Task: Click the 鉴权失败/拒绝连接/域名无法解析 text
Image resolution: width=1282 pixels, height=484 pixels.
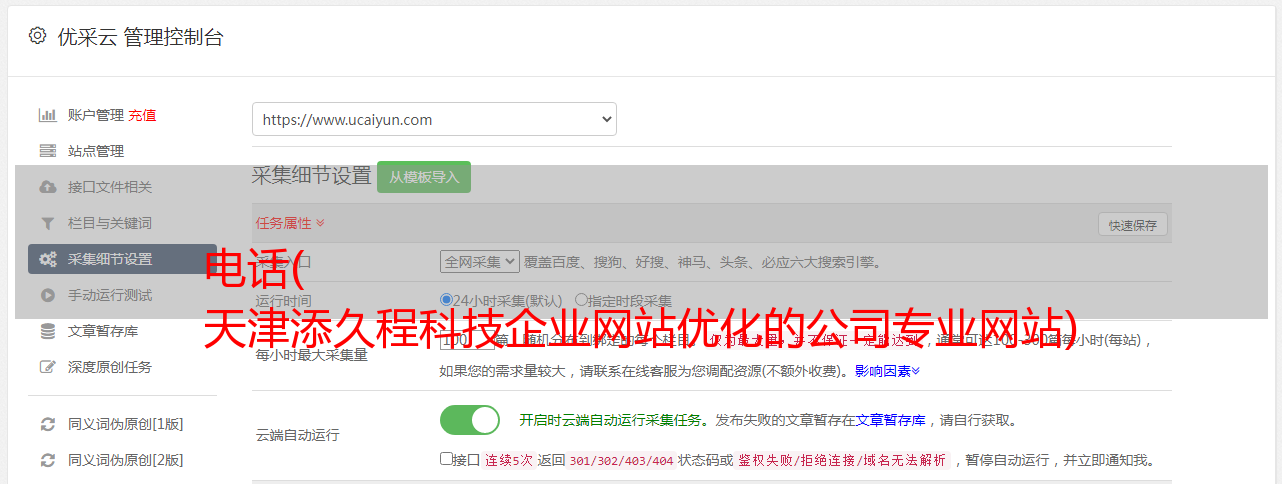Action: [842, 460]
